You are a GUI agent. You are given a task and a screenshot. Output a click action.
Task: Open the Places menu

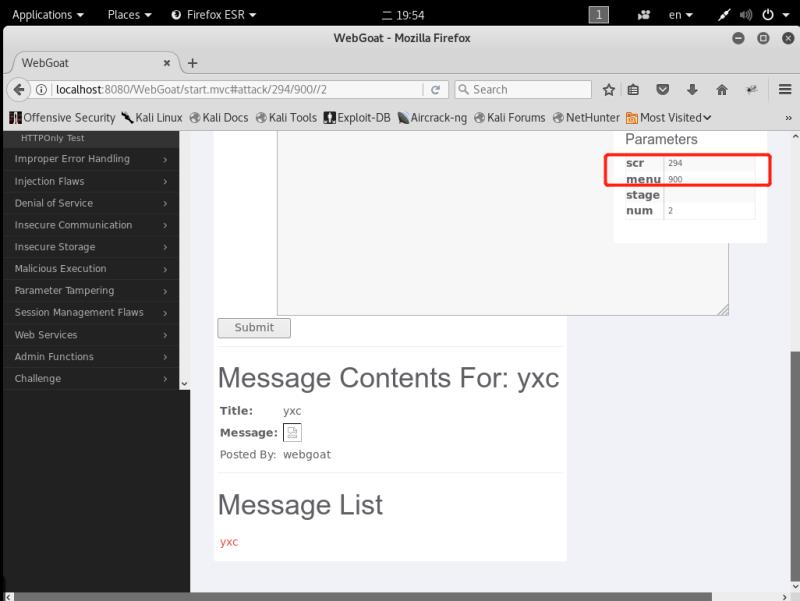130,15
